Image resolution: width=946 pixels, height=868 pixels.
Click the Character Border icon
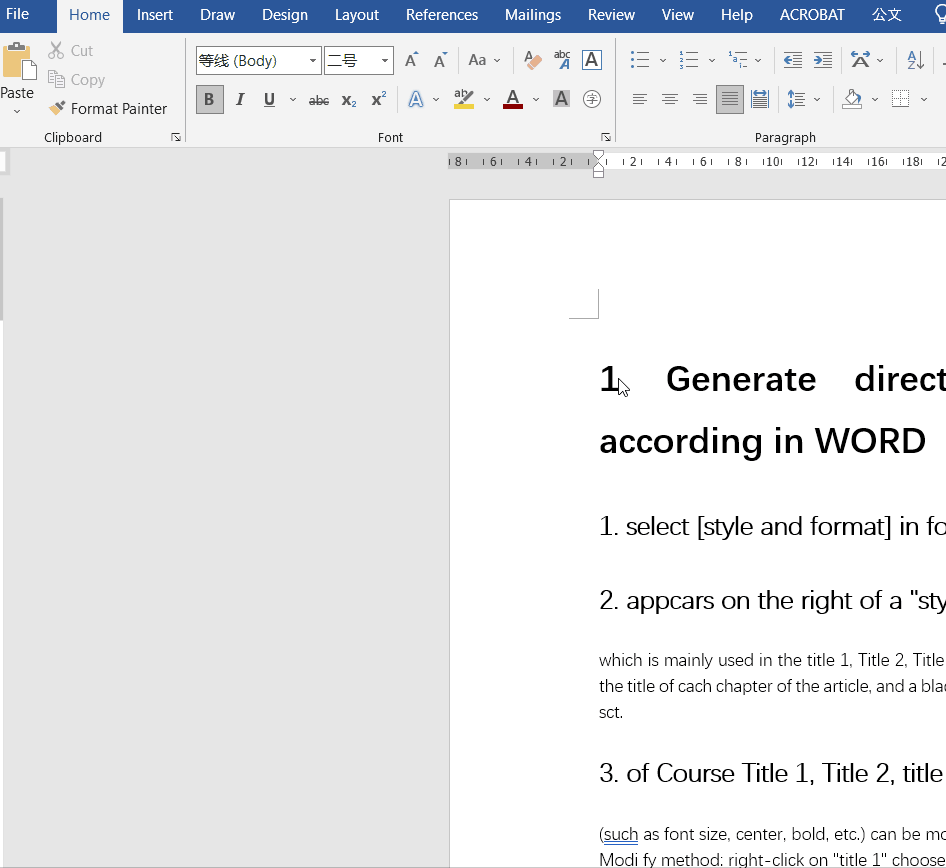coord(592,60)
